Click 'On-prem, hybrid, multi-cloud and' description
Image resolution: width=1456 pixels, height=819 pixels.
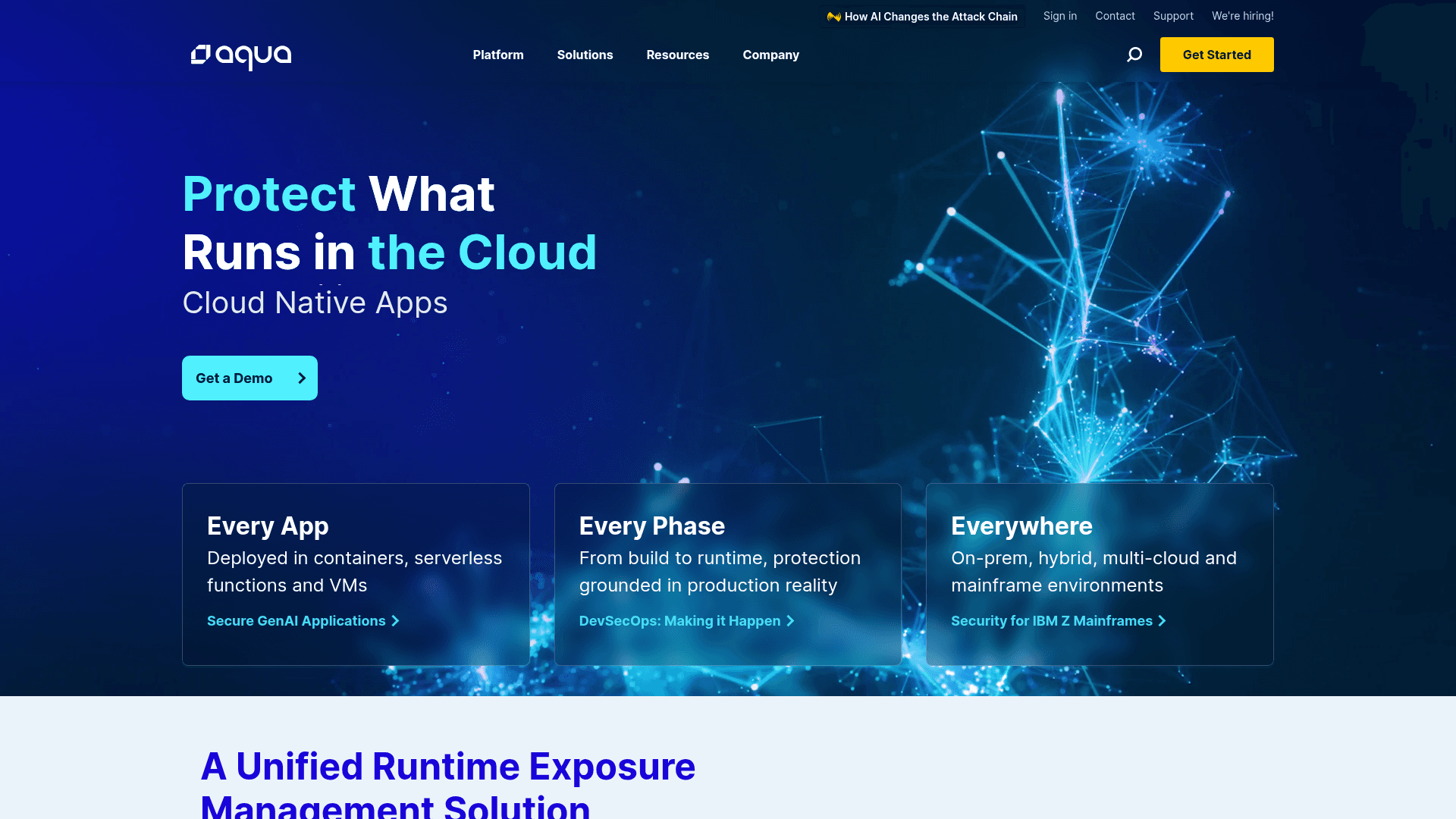click(x=1094, y=558)
